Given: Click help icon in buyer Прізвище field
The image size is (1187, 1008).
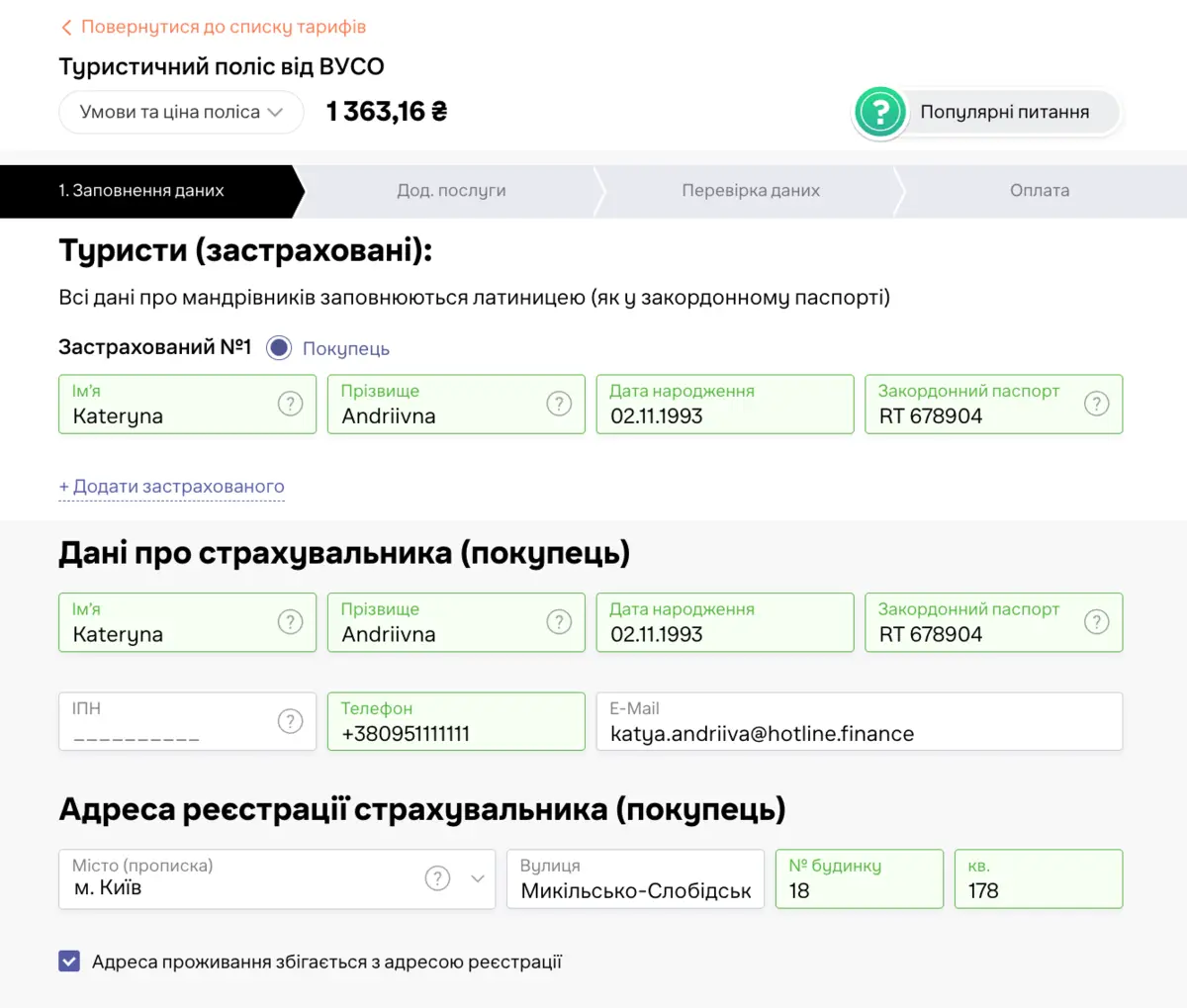Looking at the screenshot, I should pos(559,622).
